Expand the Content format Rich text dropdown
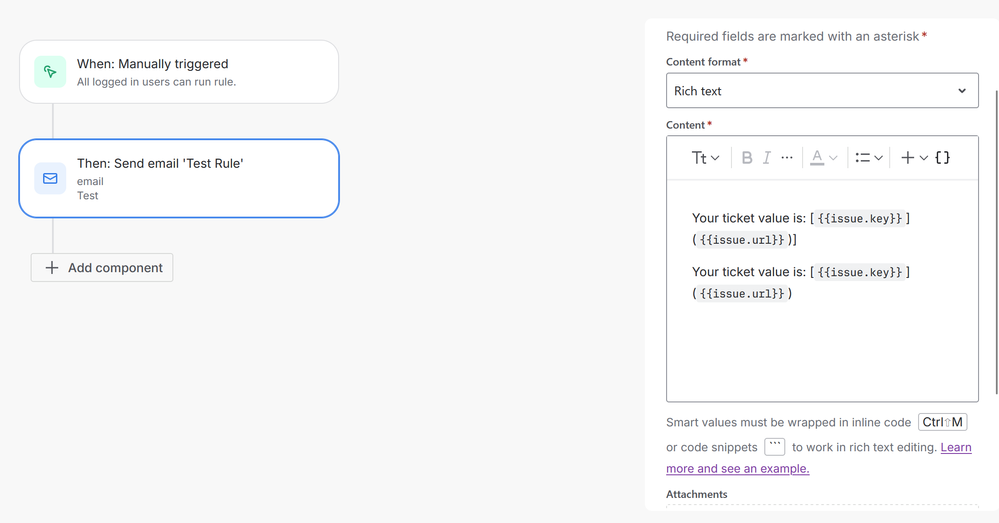999x523 pixels. (x=822, y=91)
